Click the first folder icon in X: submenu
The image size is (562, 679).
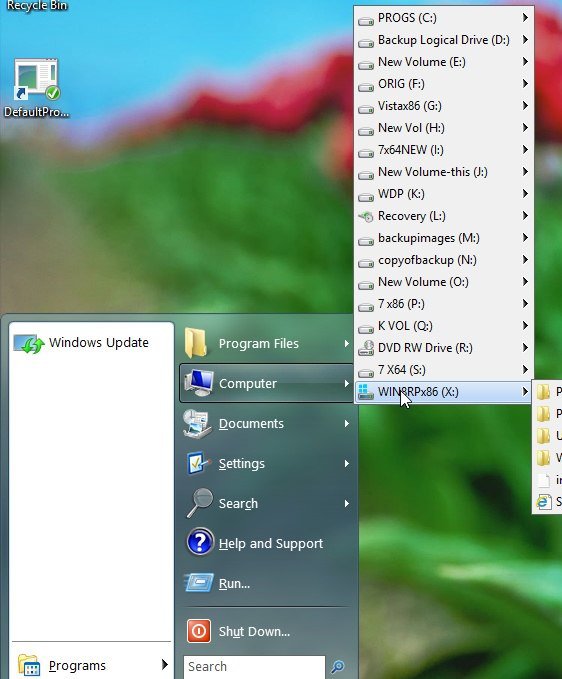pos(543,392)
